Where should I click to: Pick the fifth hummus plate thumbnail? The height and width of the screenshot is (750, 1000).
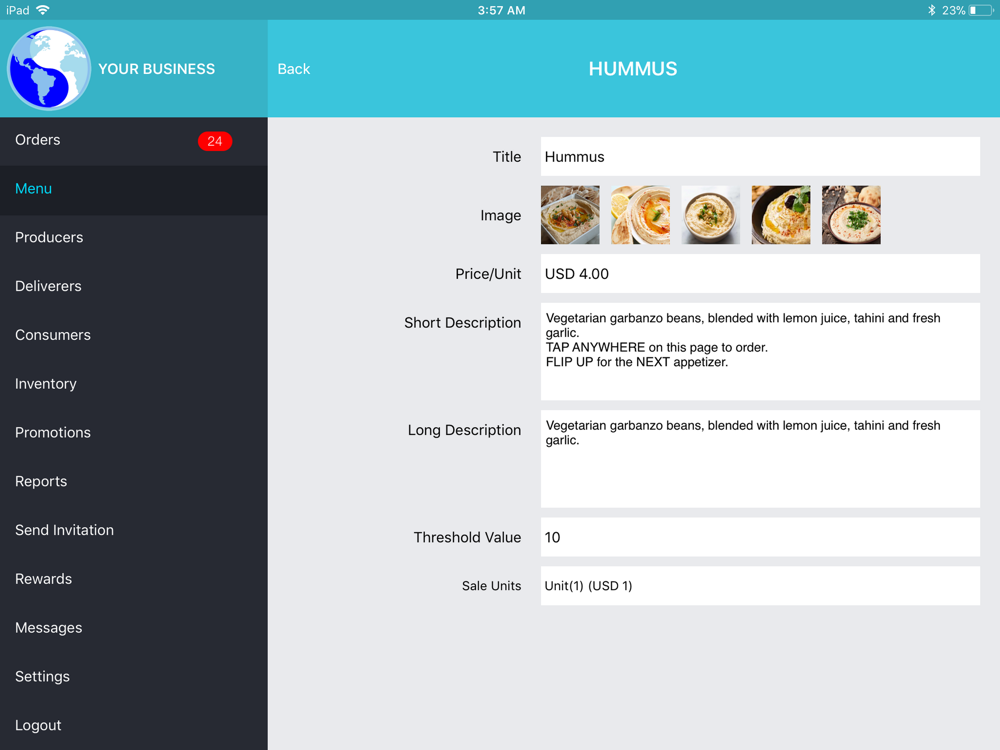pos(851,215)
